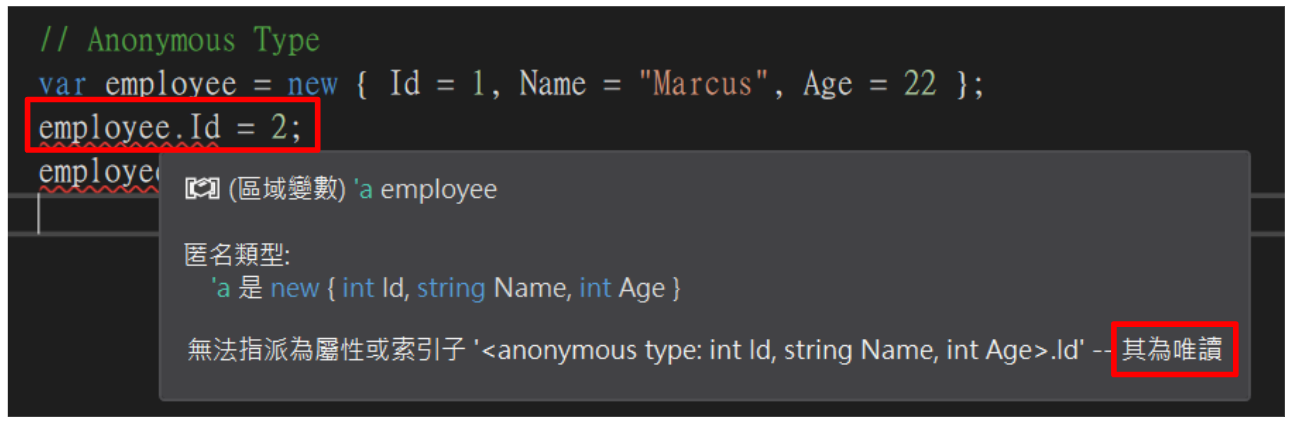
Task: Click "int Age" in the tooltip definition line
Action: [x=622, y=289]
